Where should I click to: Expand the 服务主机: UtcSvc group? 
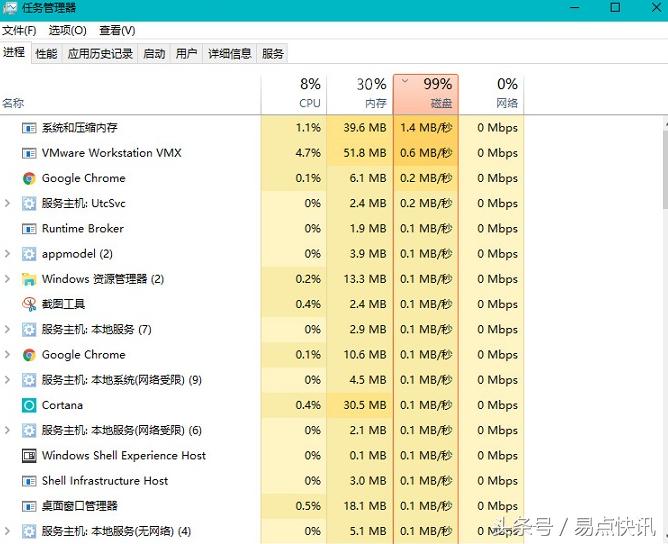[7, 203]
